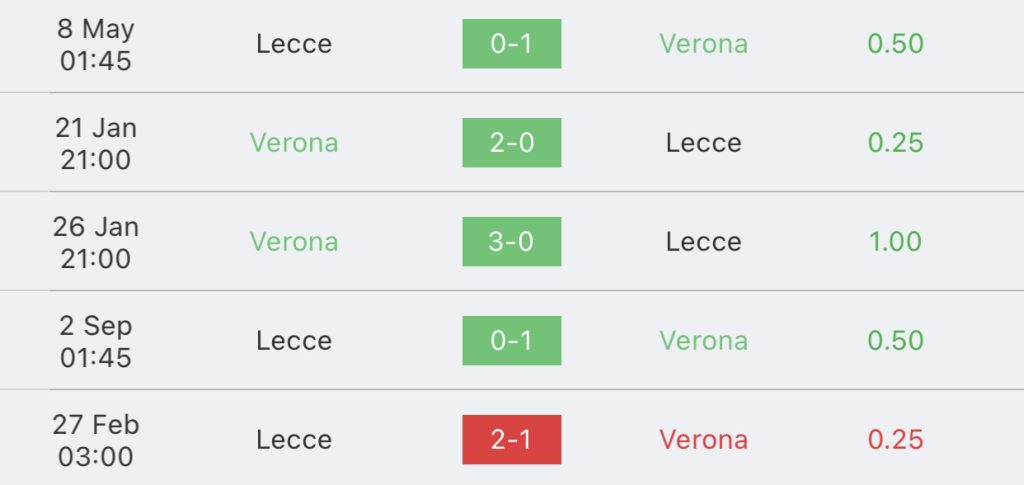This screenshot has width=1024, height=485.
Task: Open the 3-0 score on 26 Jan
Action: pyautogui.click(x=511, y=242)
